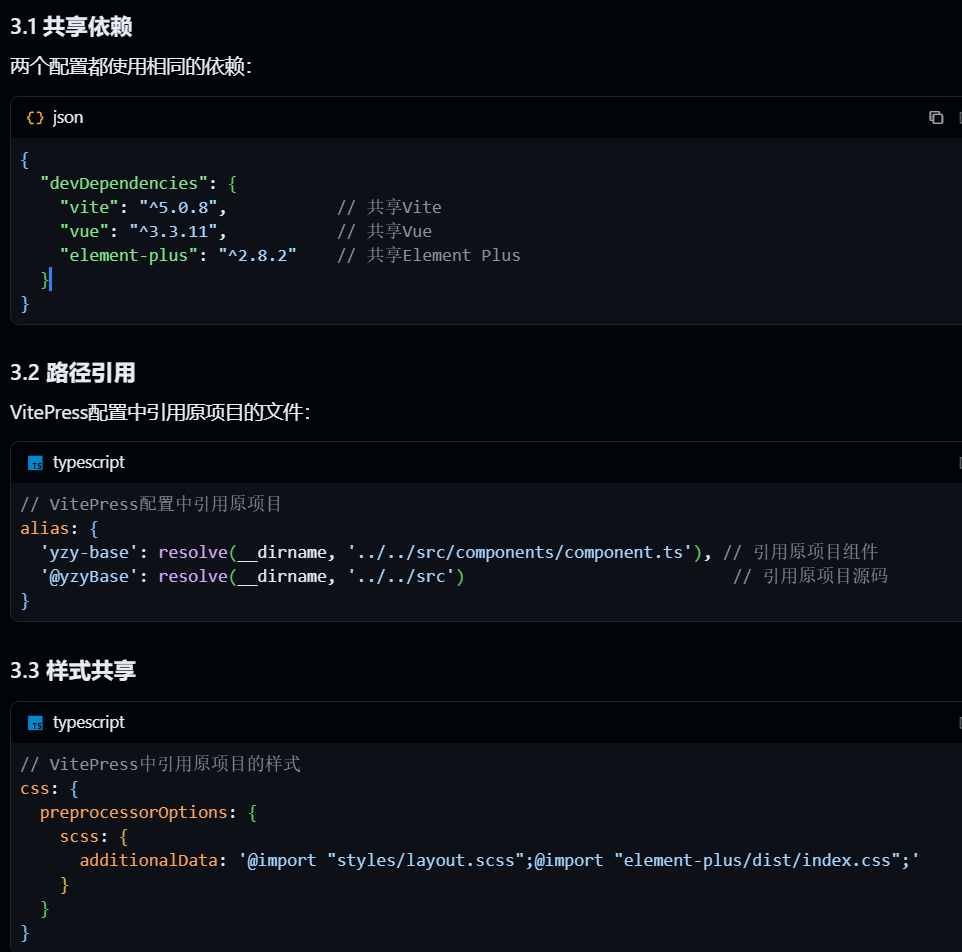Viewport: 962px width, 952px height.
Task: Click the "devDependencies" key
Action: point(124,183)
